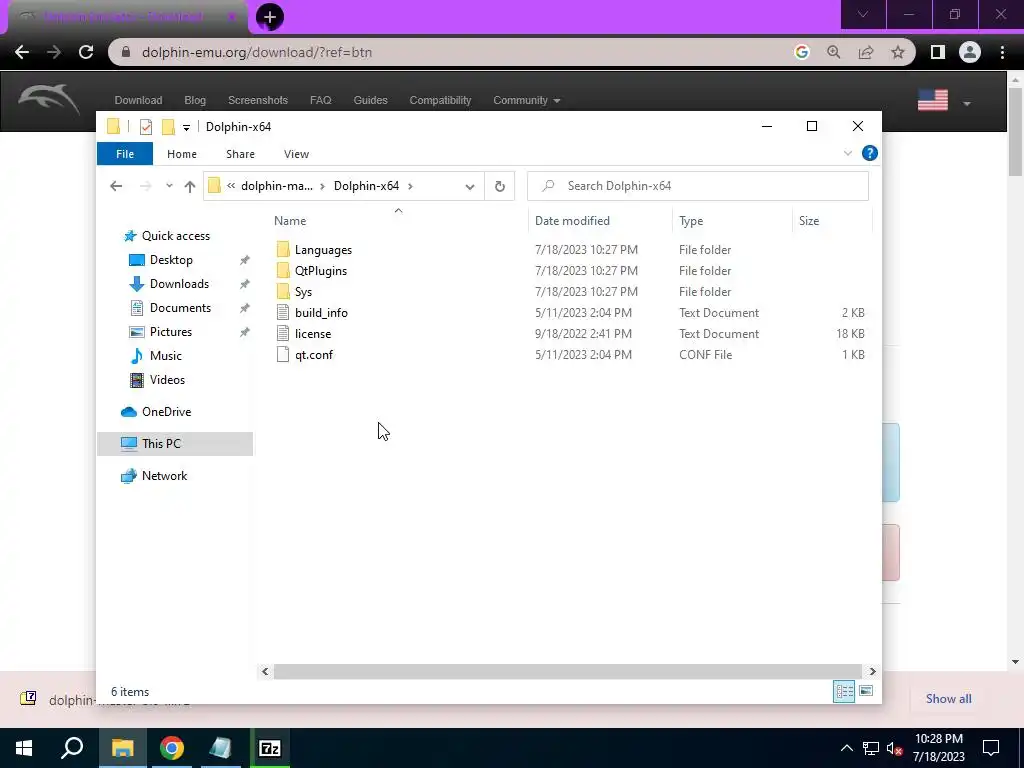Open 7-Zip from the taskbar

[270, 748]
